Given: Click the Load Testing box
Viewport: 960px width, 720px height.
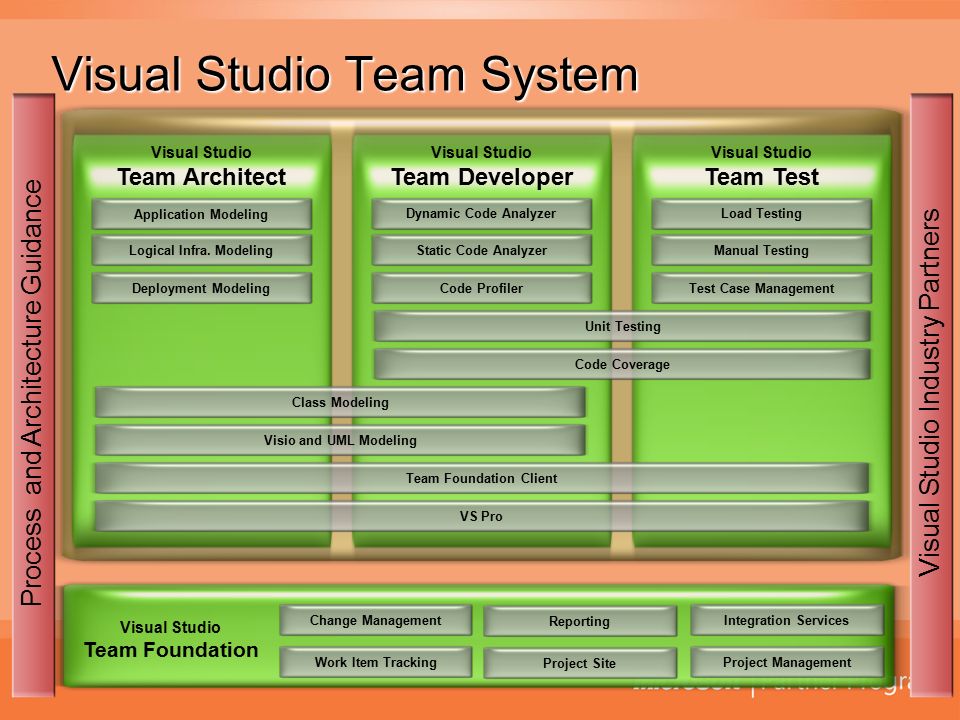Looking at the screenshot, I should click(761, 214).
